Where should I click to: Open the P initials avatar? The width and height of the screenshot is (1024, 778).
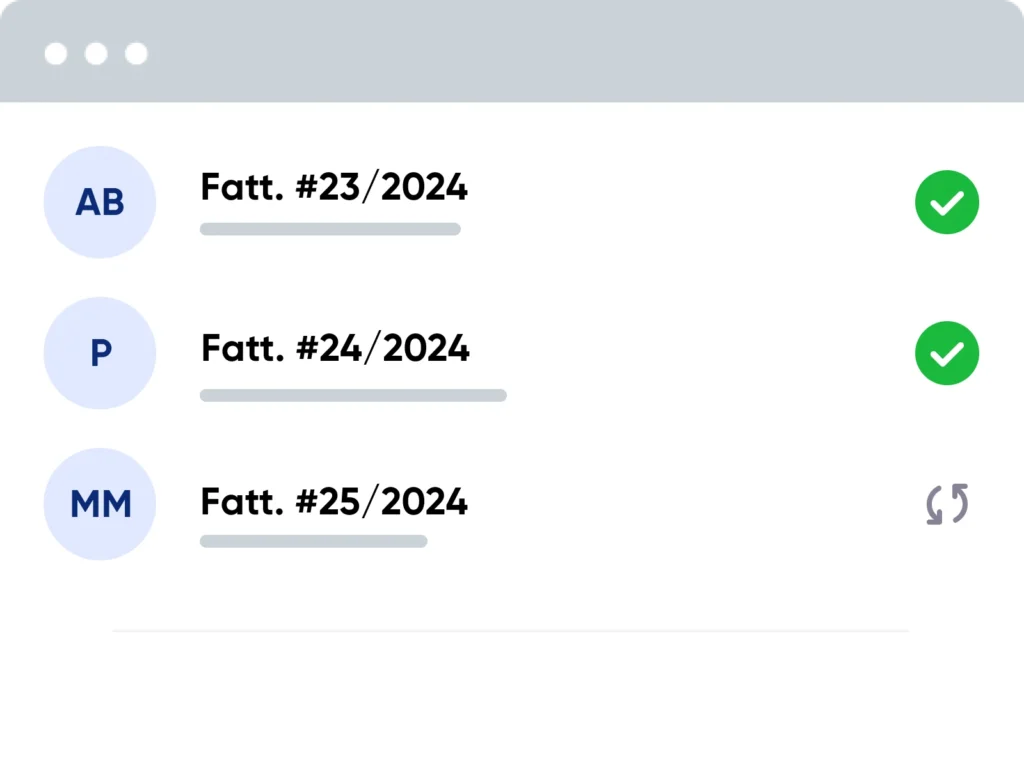(100, 353)
